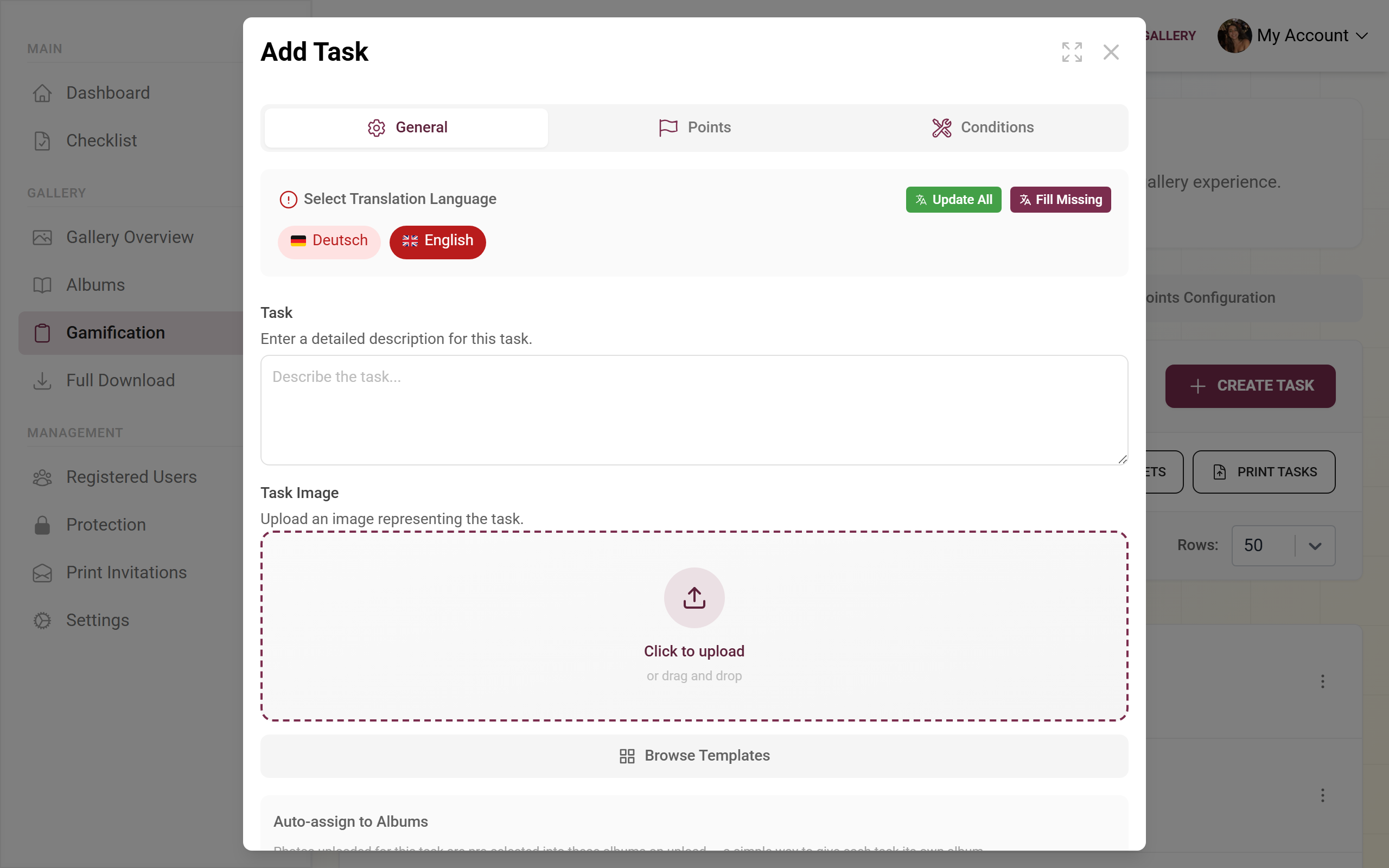Click the Full Download arrow icon
The width and height of the screenshot is (1389, 868).
click(x=42, y=380)
